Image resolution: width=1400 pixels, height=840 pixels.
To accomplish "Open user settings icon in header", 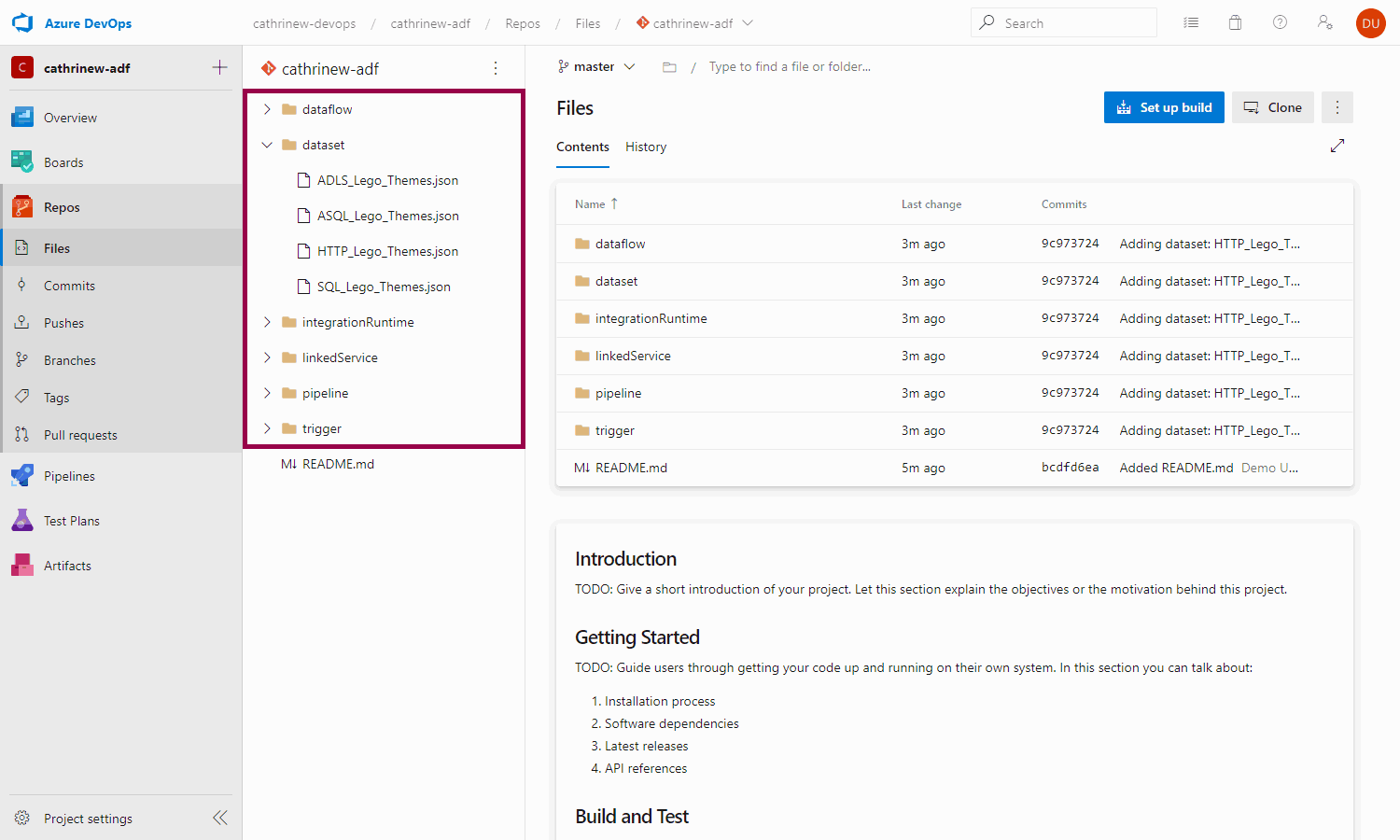I will [x=1324, y=23].
